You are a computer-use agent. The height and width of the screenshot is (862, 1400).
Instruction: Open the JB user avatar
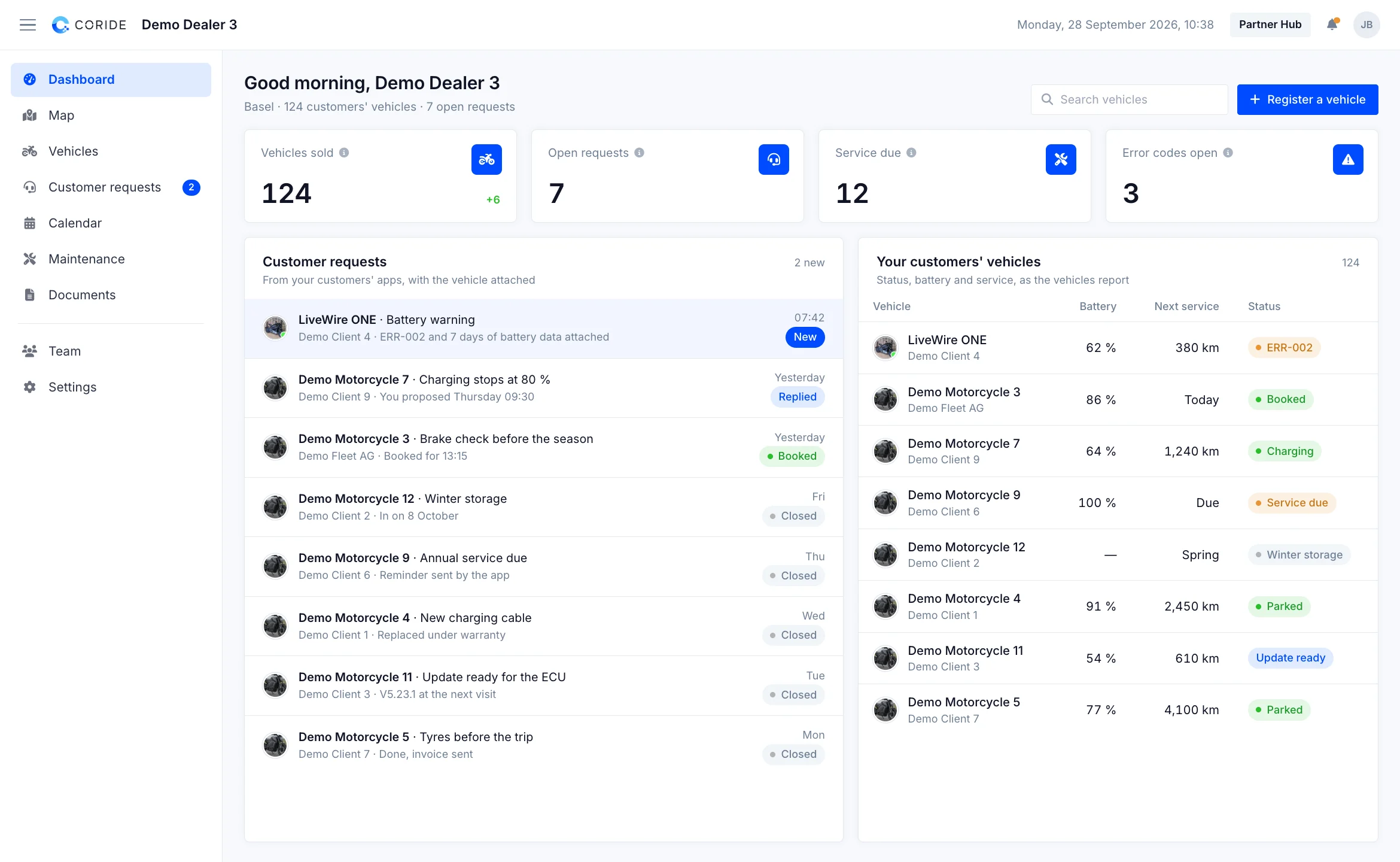[x=1366, y=25]
